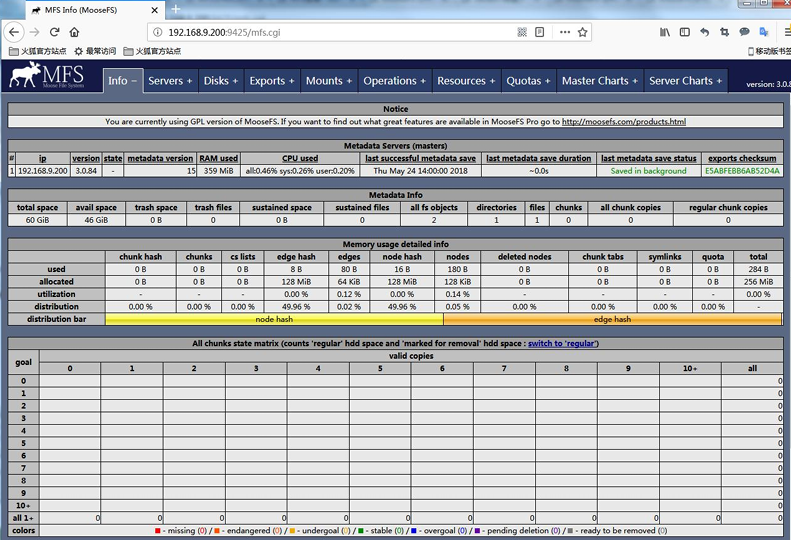Open the Quotas tab
This screenshot has height=540, width=791.
pos(528,81)
